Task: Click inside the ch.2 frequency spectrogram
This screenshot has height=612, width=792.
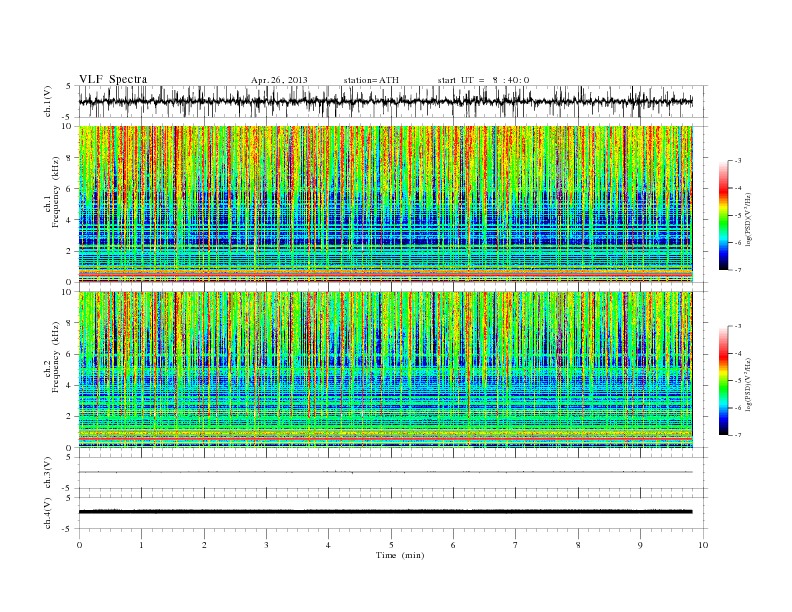Action: (385, 370)
